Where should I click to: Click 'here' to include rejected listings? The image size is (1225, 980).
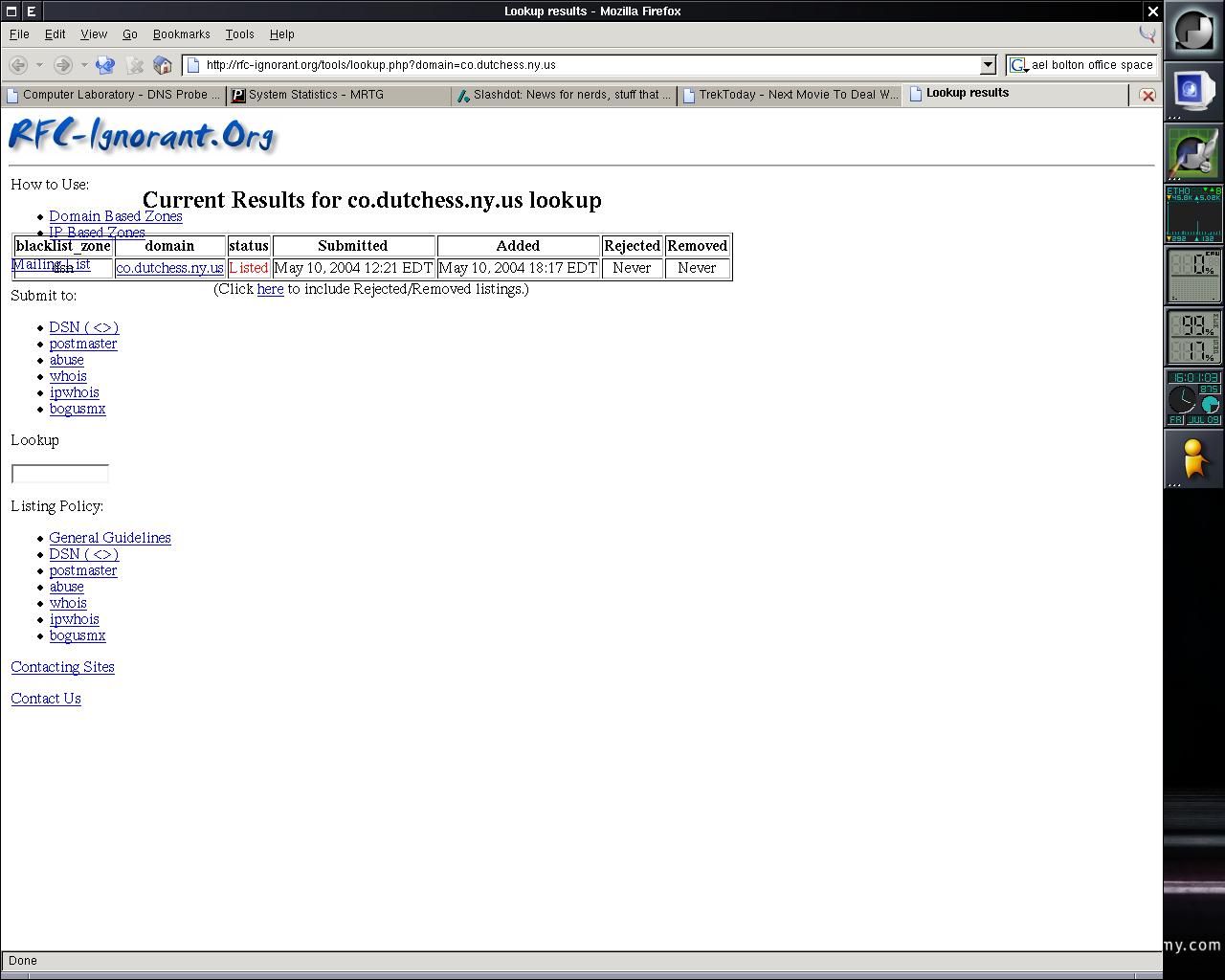tap(271, 289)
